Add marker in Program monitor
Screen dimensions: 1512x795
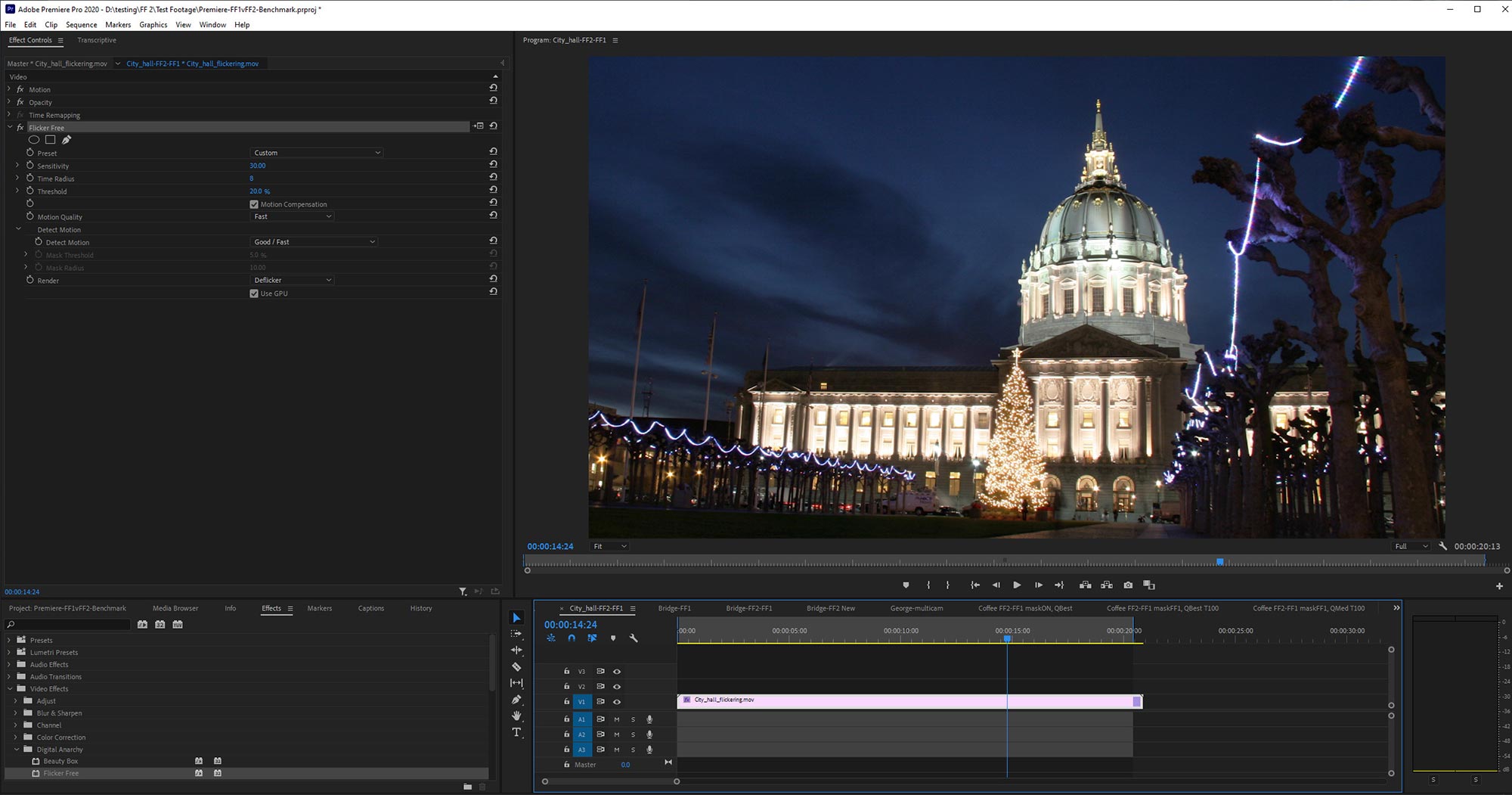click(906, 585)
